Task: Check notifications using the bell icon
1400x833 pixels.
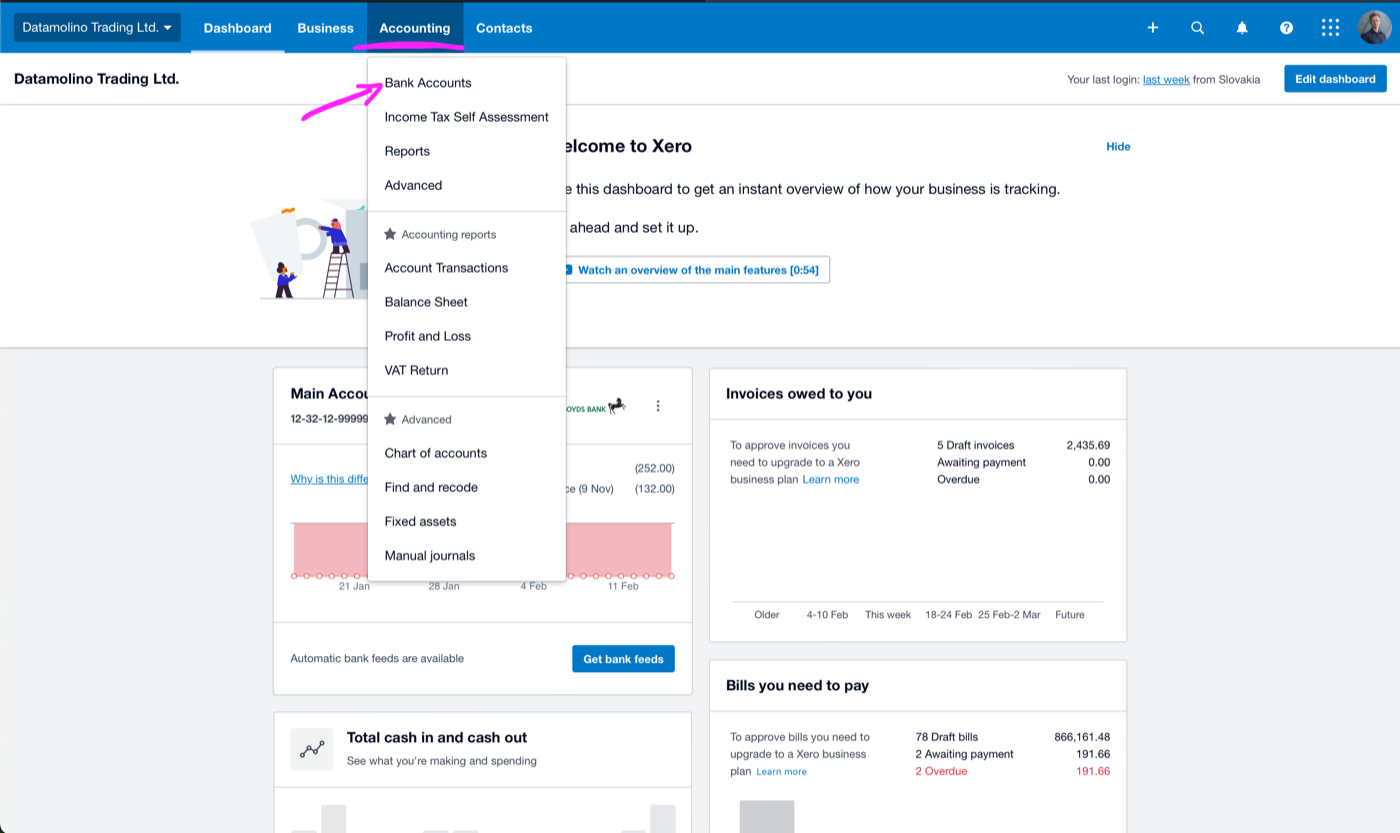Action: point(1241,27)
